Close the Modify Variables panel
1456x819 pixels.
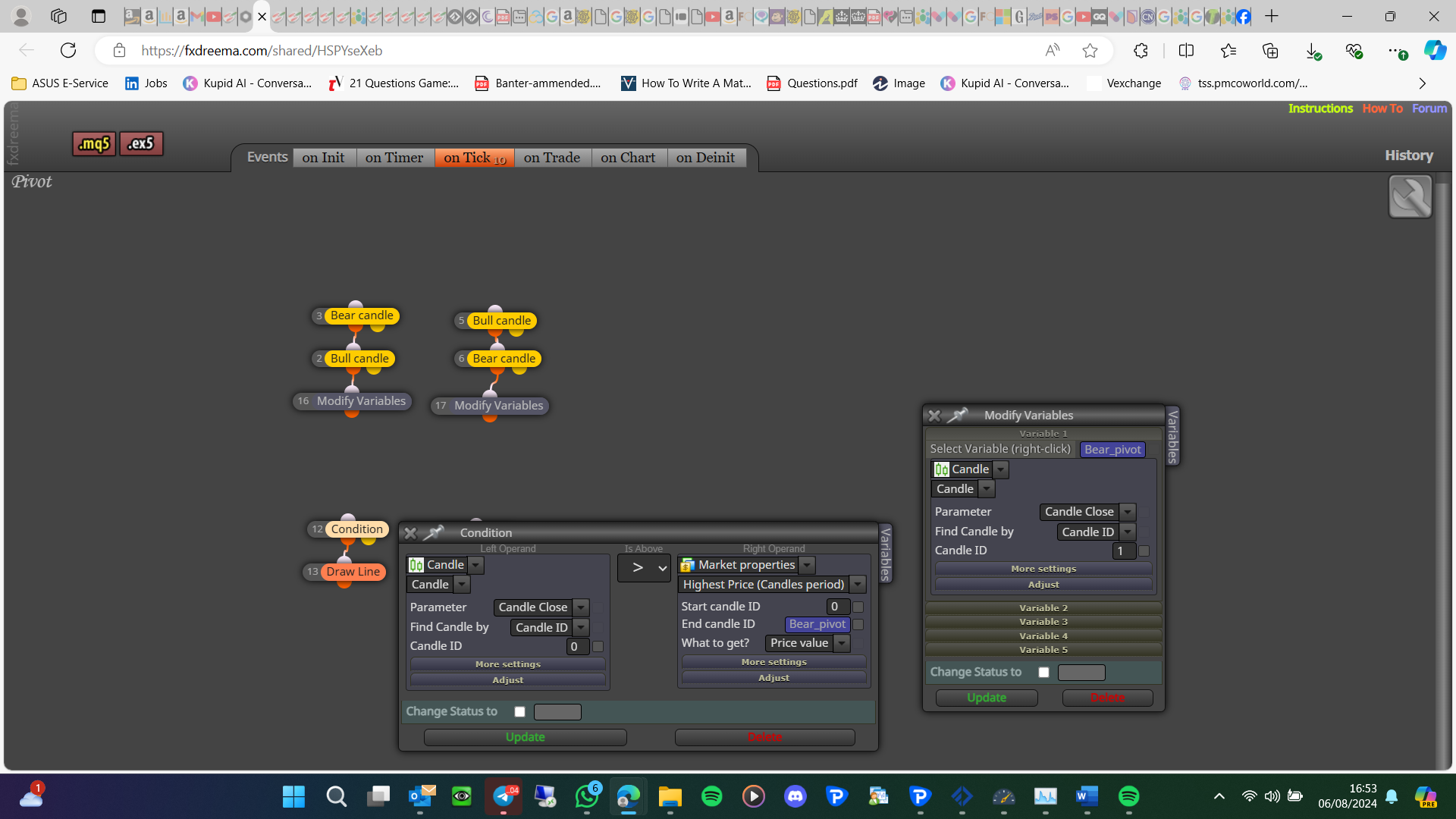934,416
